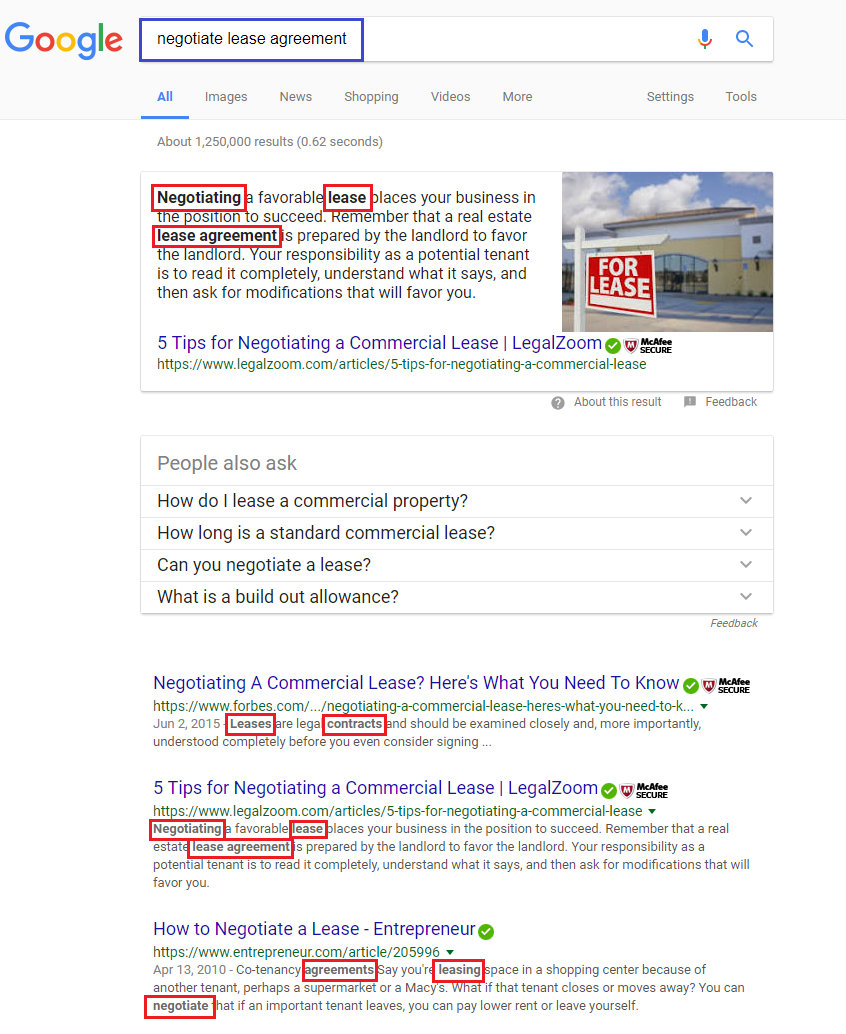Expand "Can you negotiate a lease?" question
Screen dimensions: 846x1034
745,565
